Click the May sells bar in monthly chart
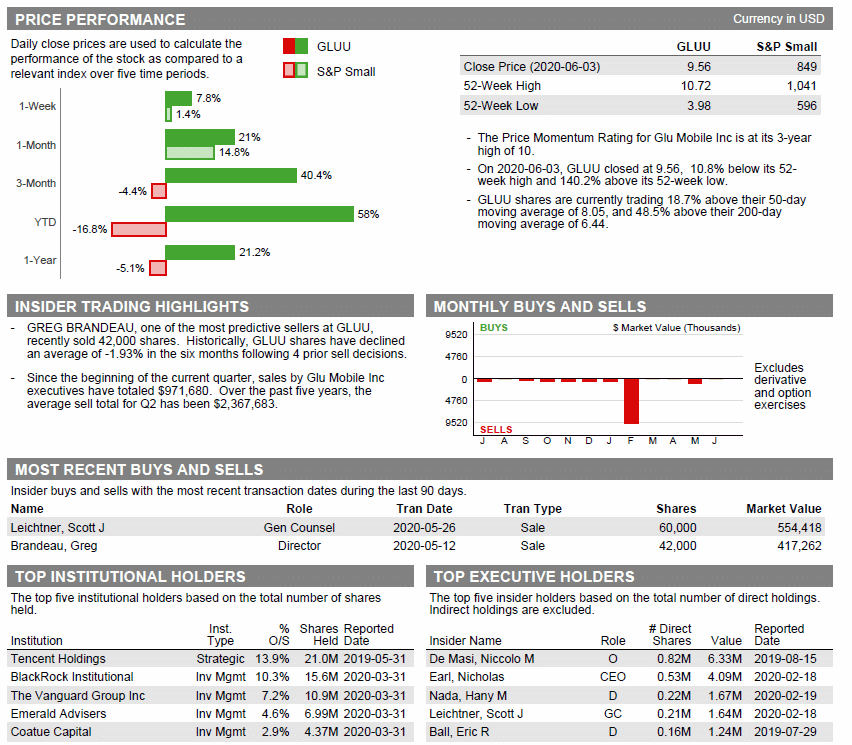852x745 pixels. [694, 381]
